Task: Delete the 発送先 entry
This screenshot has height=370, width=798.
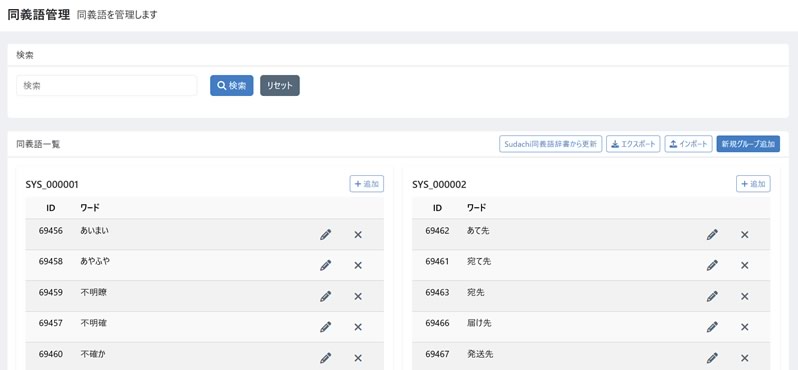Action: coord(745,358)
